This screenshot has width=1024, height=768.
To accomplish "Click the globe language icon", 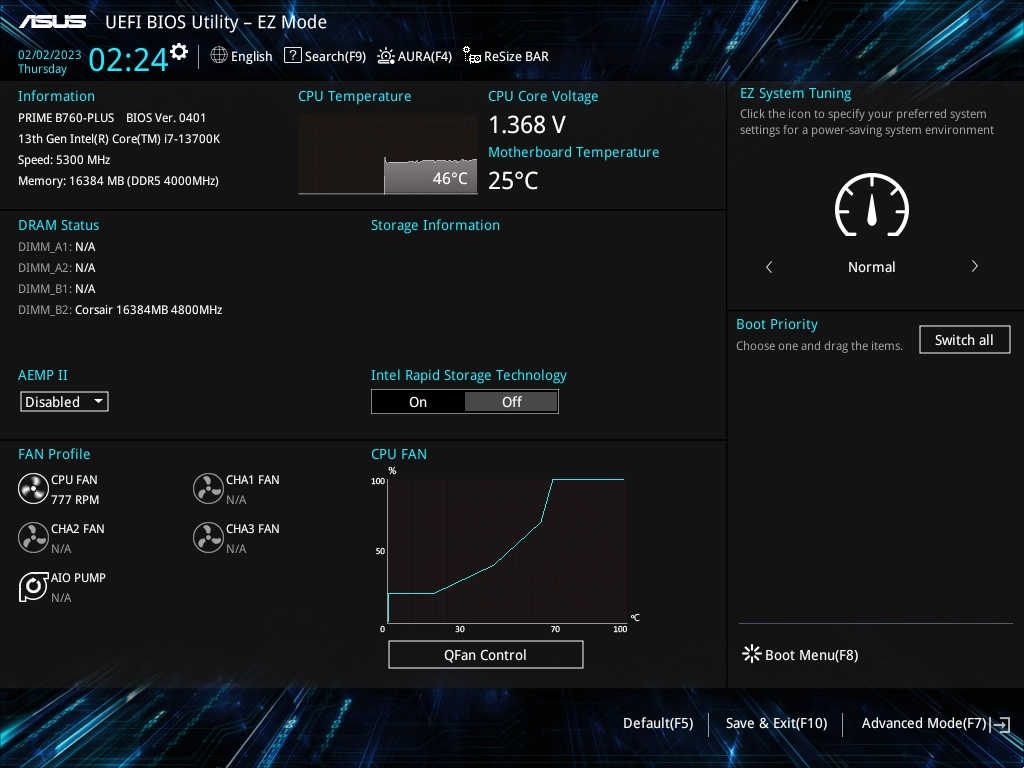I will click(219, 56).
